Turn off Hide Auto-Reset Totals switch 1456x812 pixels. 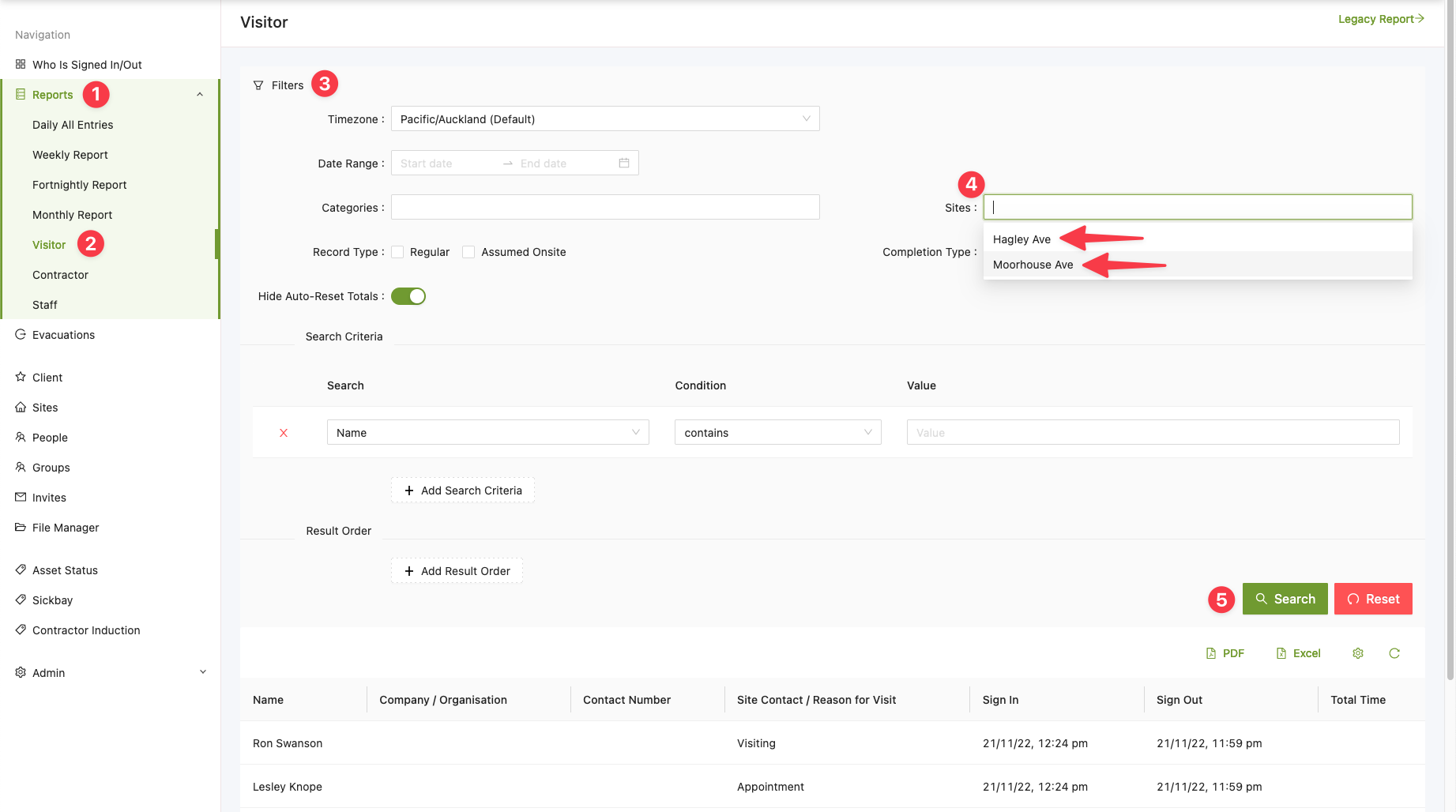pos(408,296)
